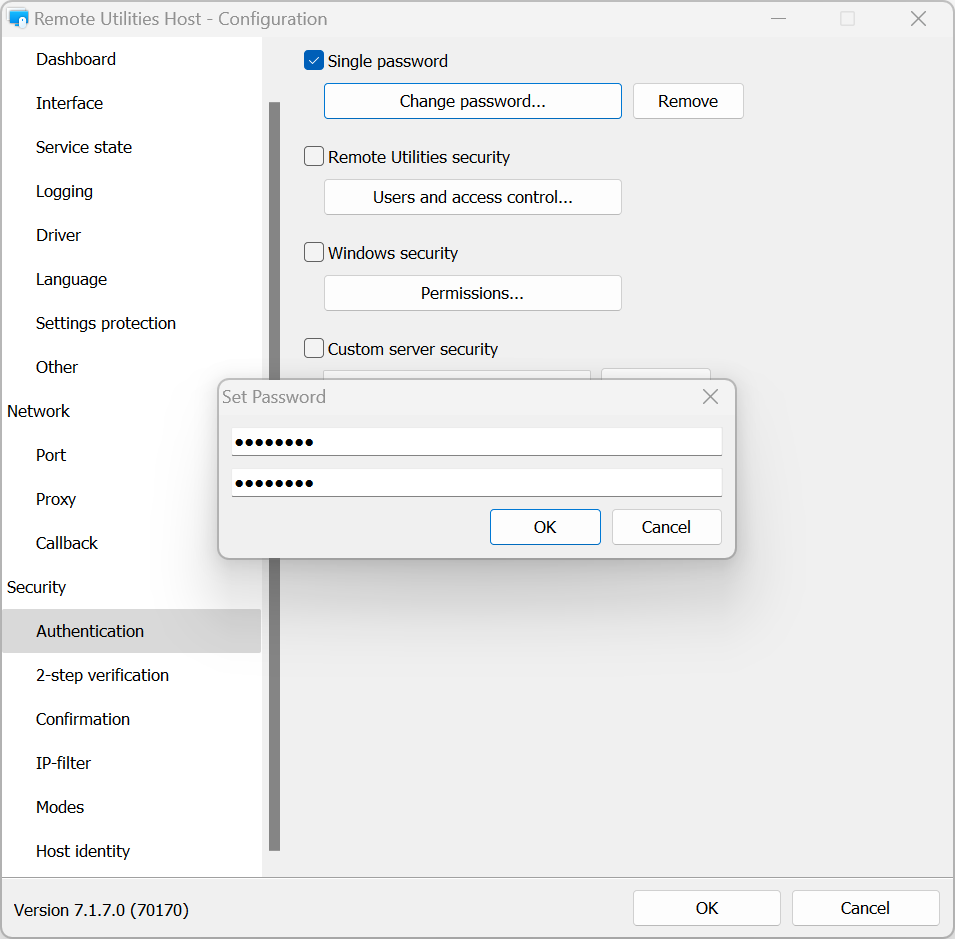This screenshot has width=955, height=939.
Task: Enable Remote Utilities security checkbox
Action: click(x=314, y=157)
